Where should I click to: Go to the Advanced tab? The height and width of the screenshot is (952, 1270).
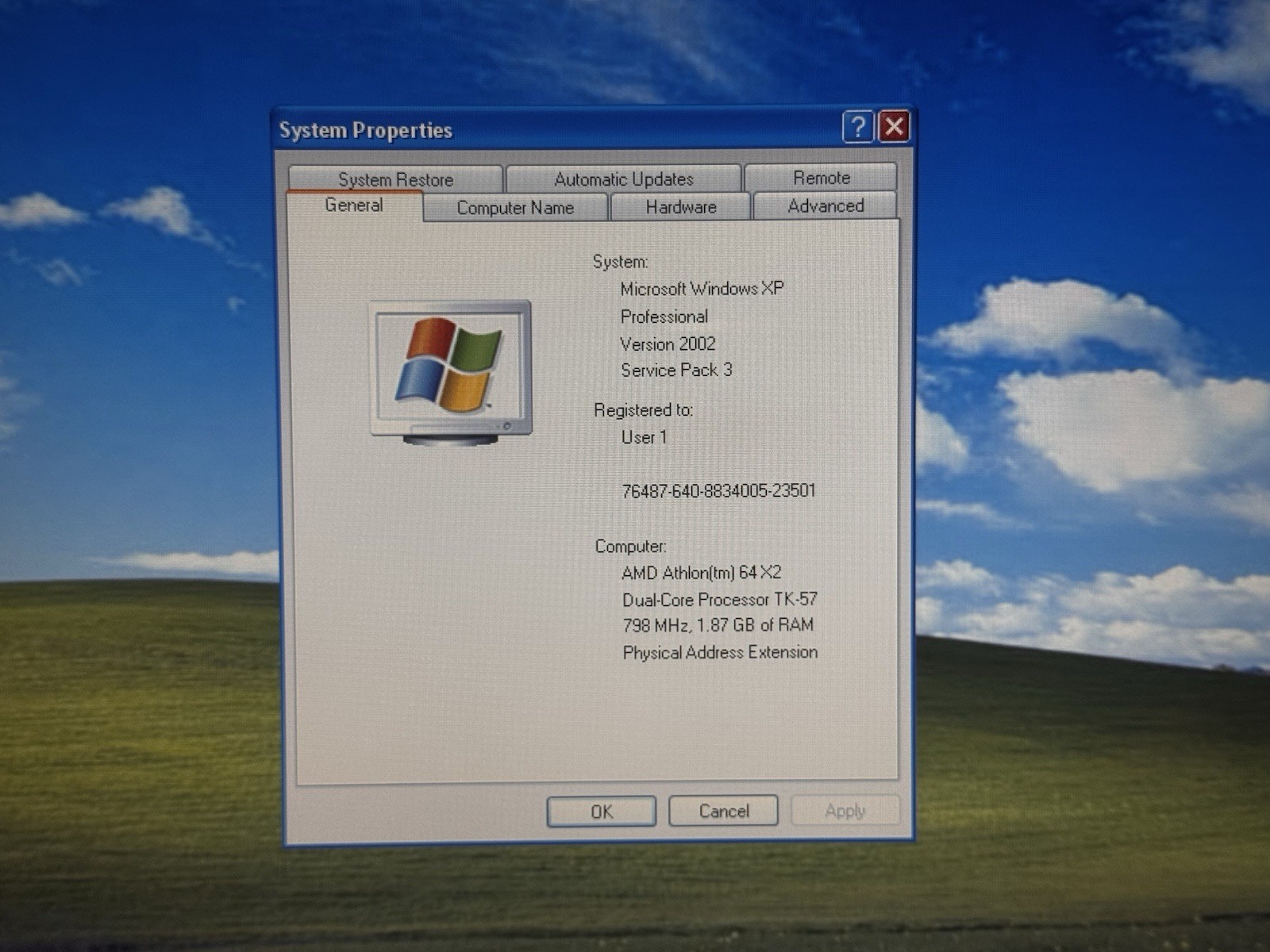tap(825, 205)
